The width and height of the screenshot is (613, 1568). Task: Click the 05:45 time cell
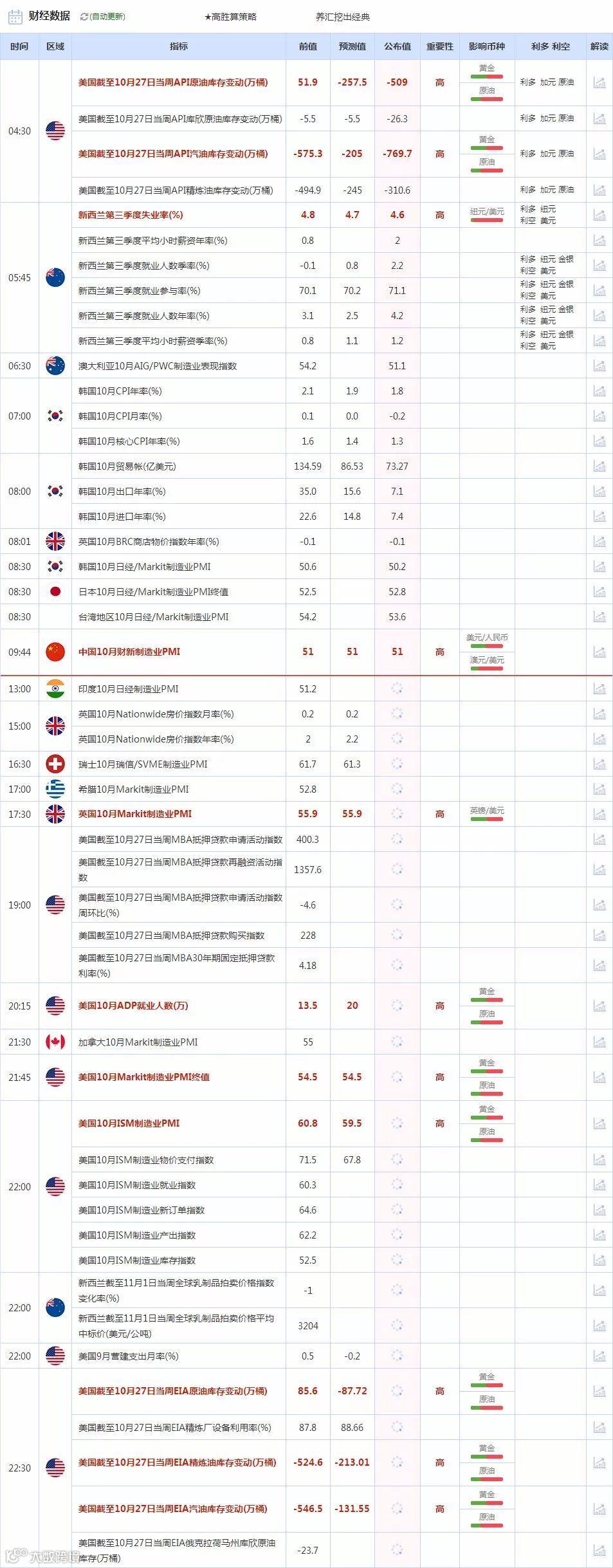pyautogui.click(x=19, y=278)
